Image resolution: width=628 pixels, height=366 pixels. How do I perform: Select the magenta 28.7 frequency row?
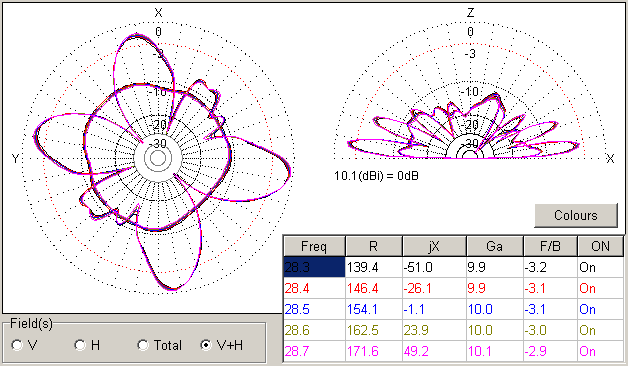click(x=454, y=351)
